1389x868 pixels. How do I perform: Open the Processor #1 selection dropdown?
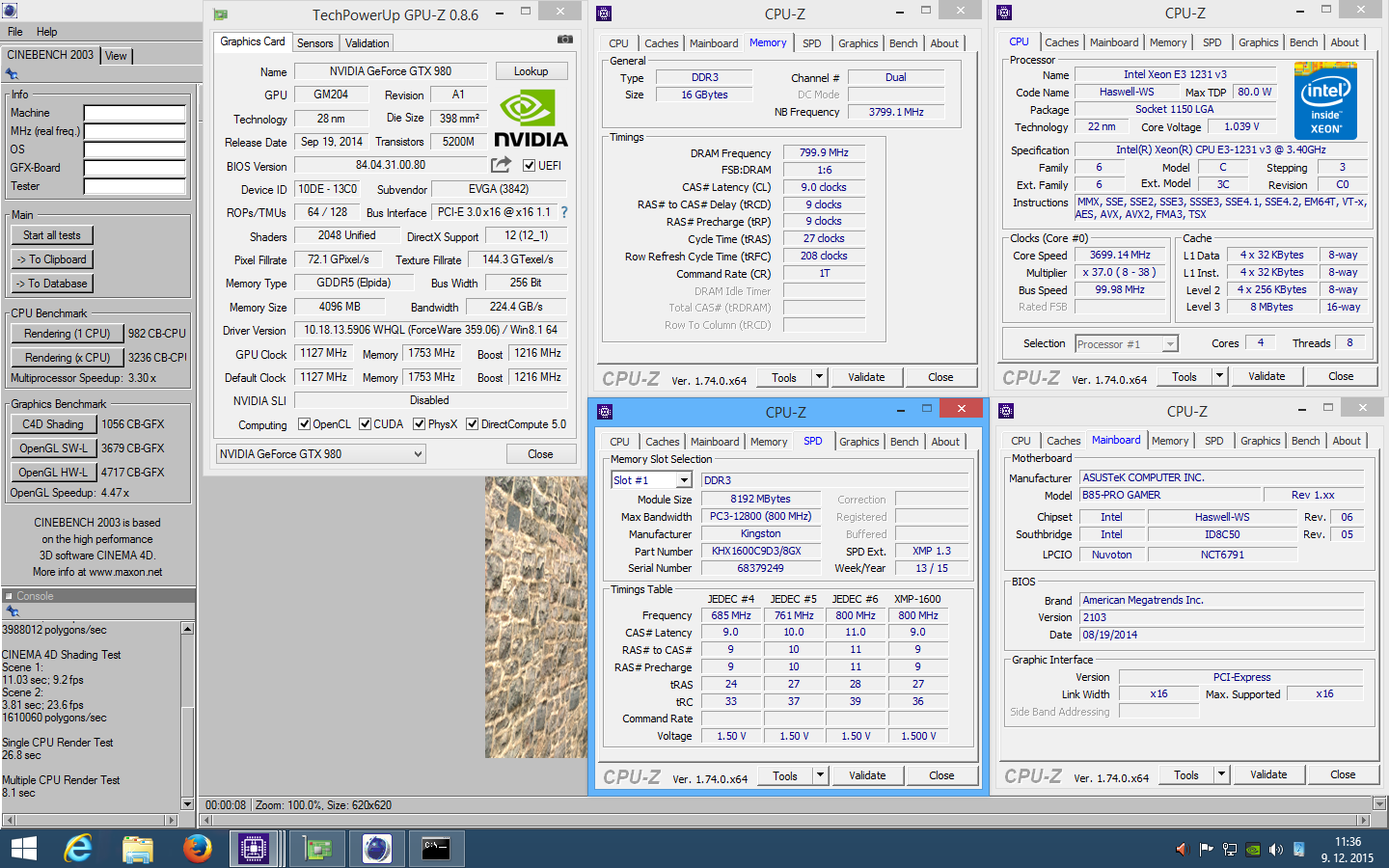[1127, 343]
